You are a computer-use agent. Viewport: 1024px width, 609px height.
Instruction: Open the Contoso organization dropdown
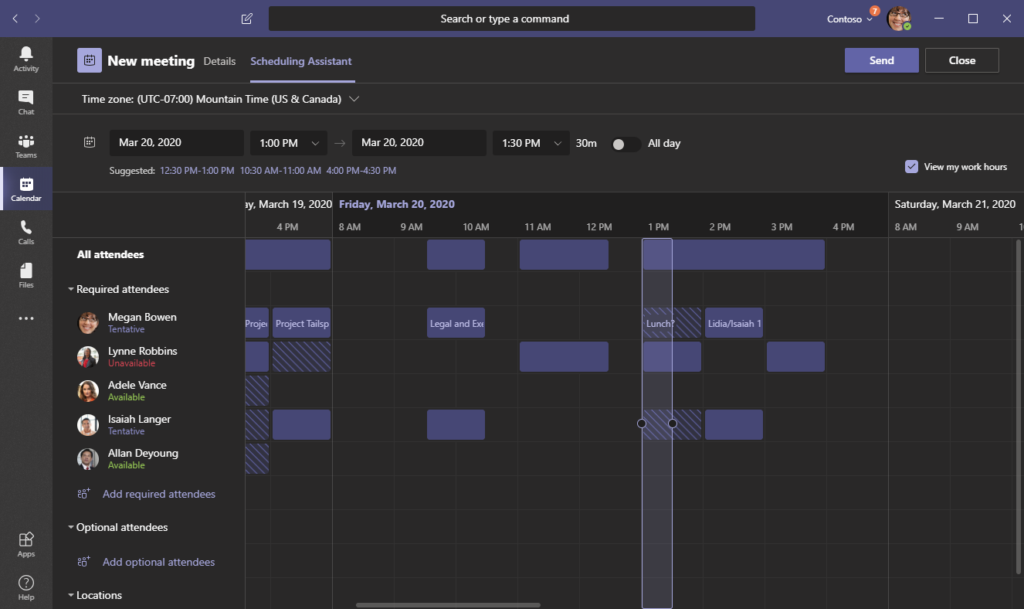tap(849, 19)
